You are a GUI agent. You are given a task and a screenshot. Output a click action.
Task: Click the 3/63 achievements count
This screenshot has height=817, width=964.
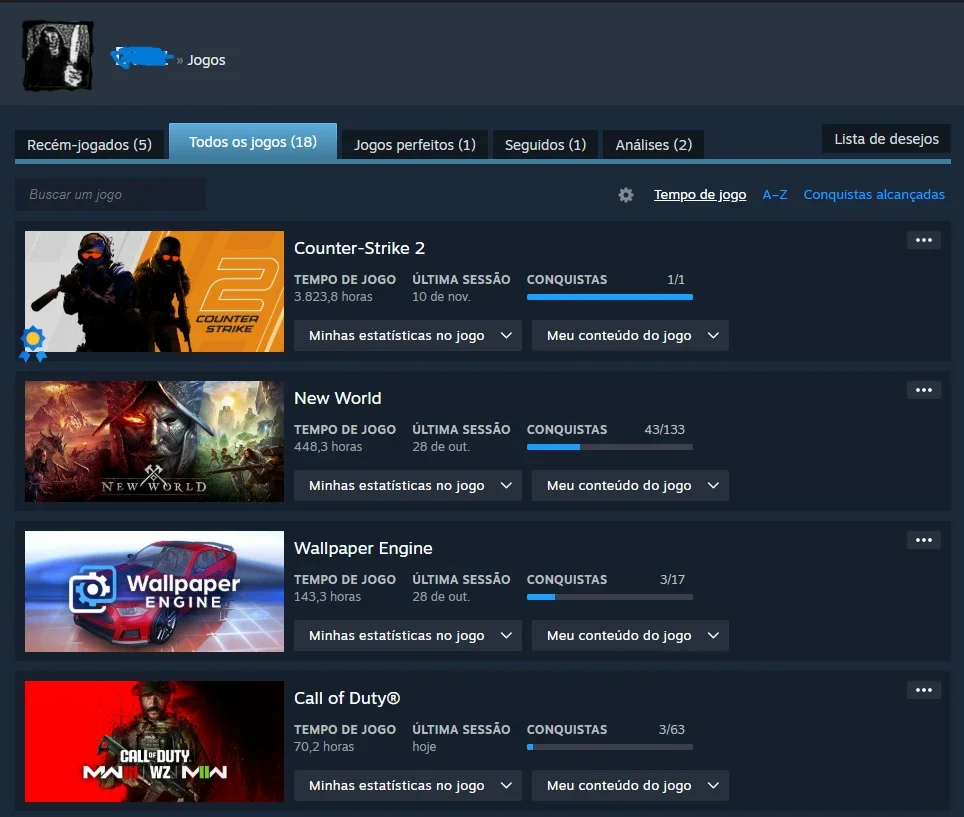point(671,730)
